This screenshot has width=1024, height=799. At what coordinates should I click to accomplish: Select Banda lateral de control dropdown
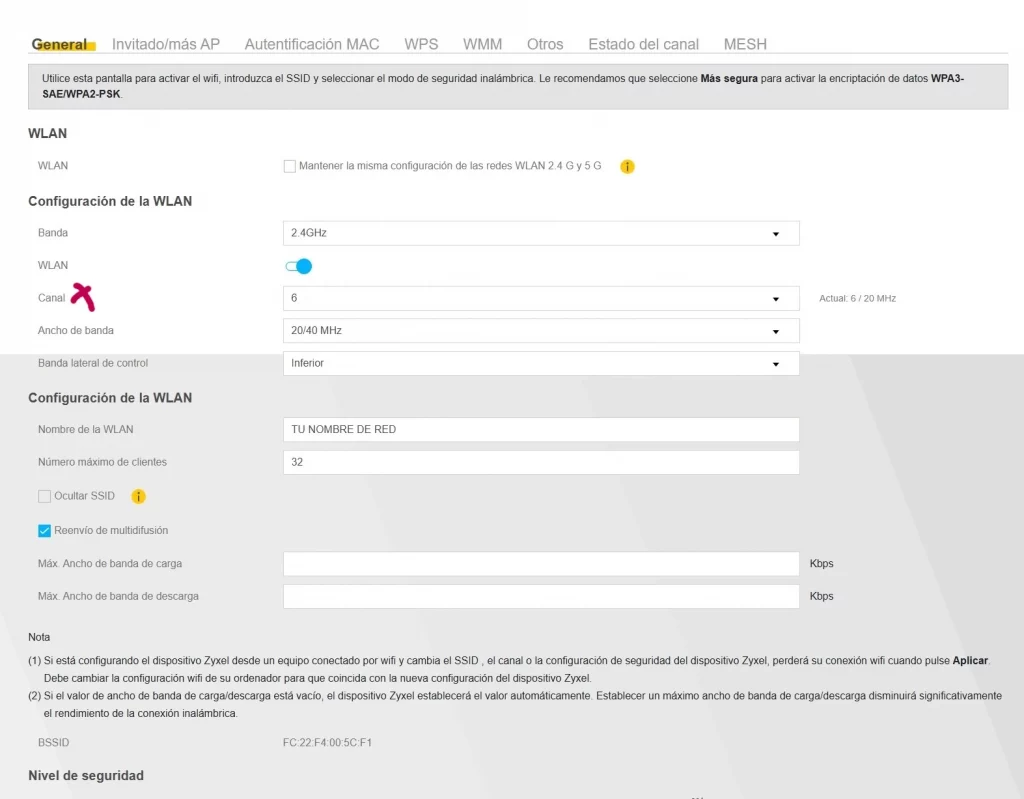point(541,363)
